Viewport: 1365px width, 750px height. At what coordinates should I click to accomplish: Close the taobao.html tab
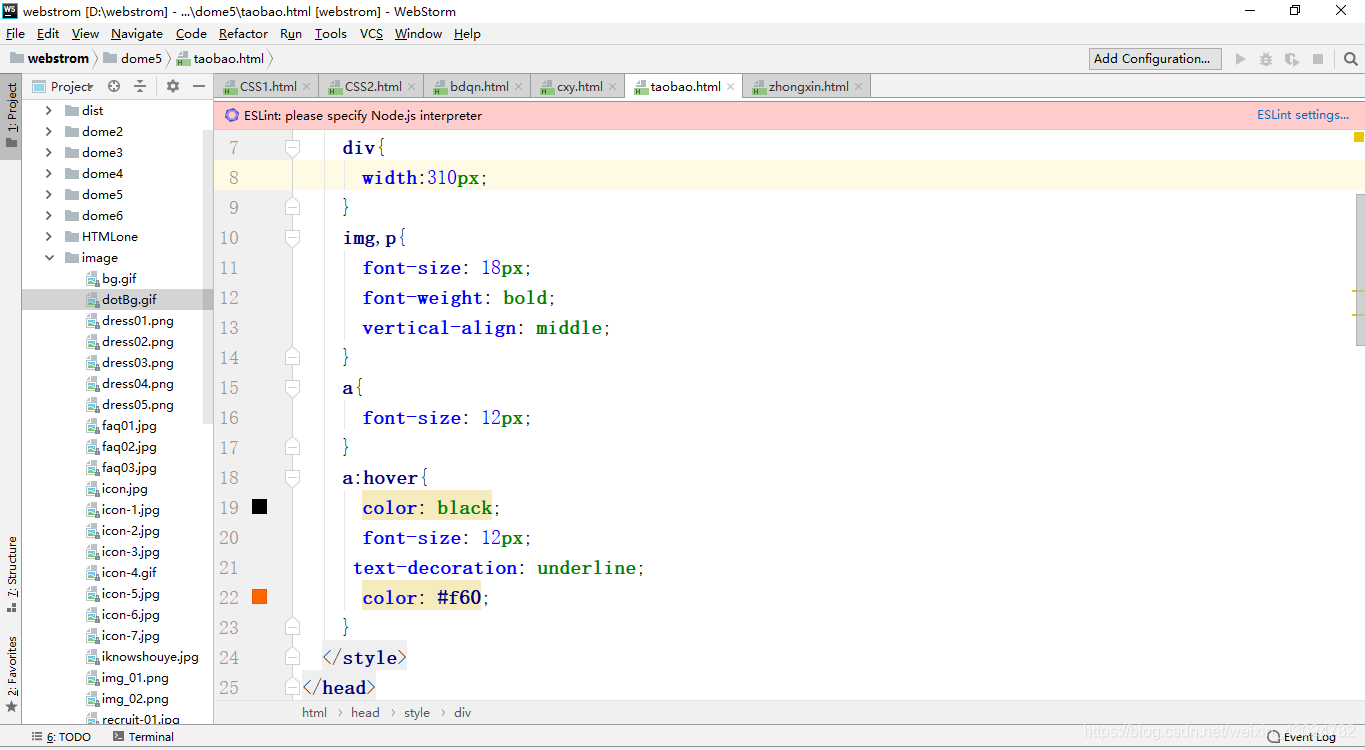pos(731,87)
